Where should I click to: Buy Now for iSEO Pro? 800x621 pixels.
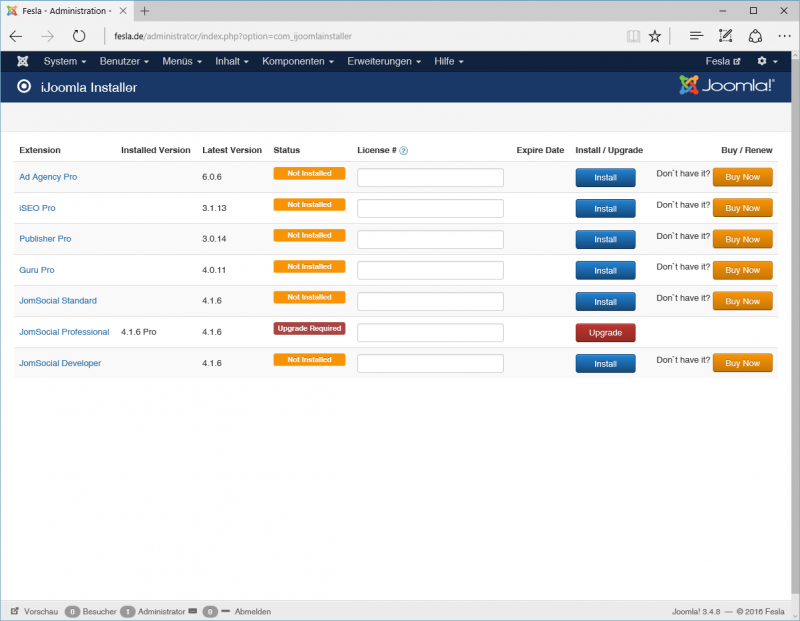(x=742, y=208)
